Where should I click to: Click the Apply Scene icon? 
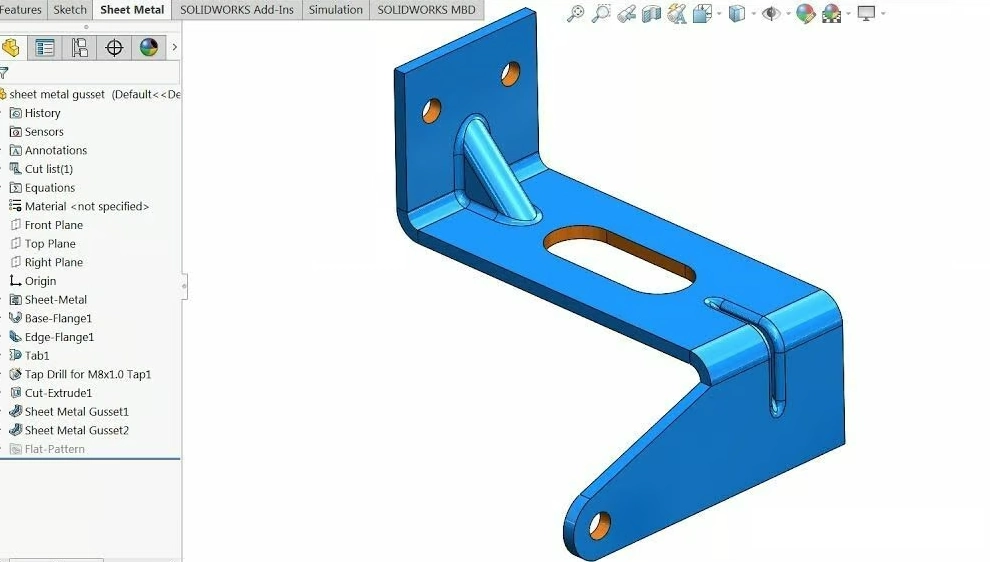831,14
